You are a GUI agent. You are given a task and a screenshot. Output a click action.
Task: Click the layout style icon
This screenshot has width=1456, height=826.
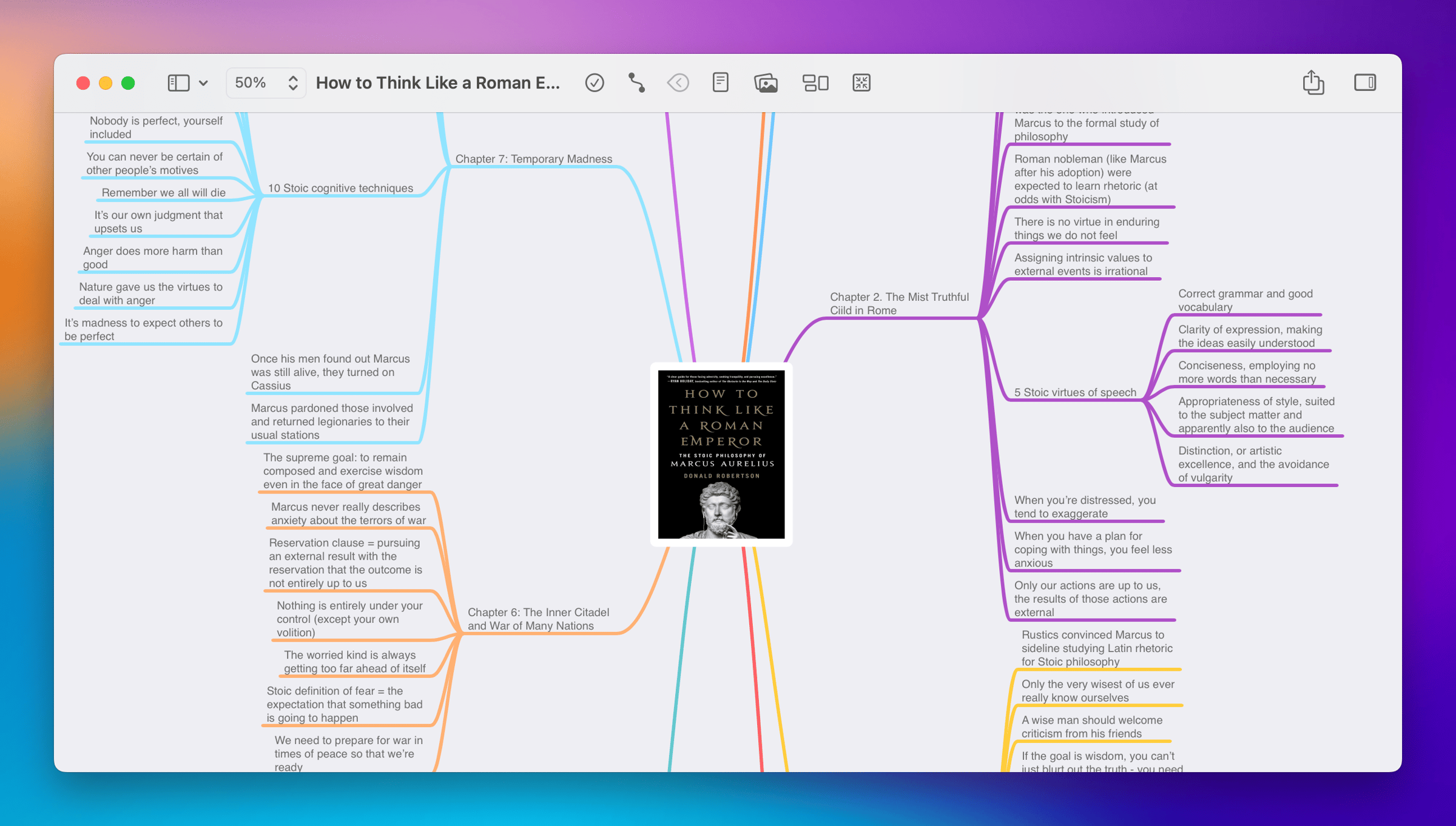point(815,82)
